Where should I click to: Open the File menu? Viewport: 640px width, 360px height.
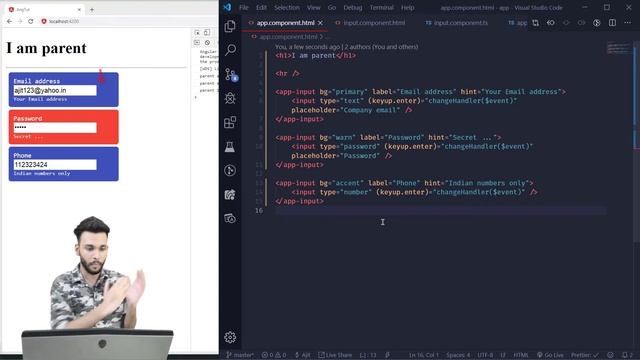(244, 7)
